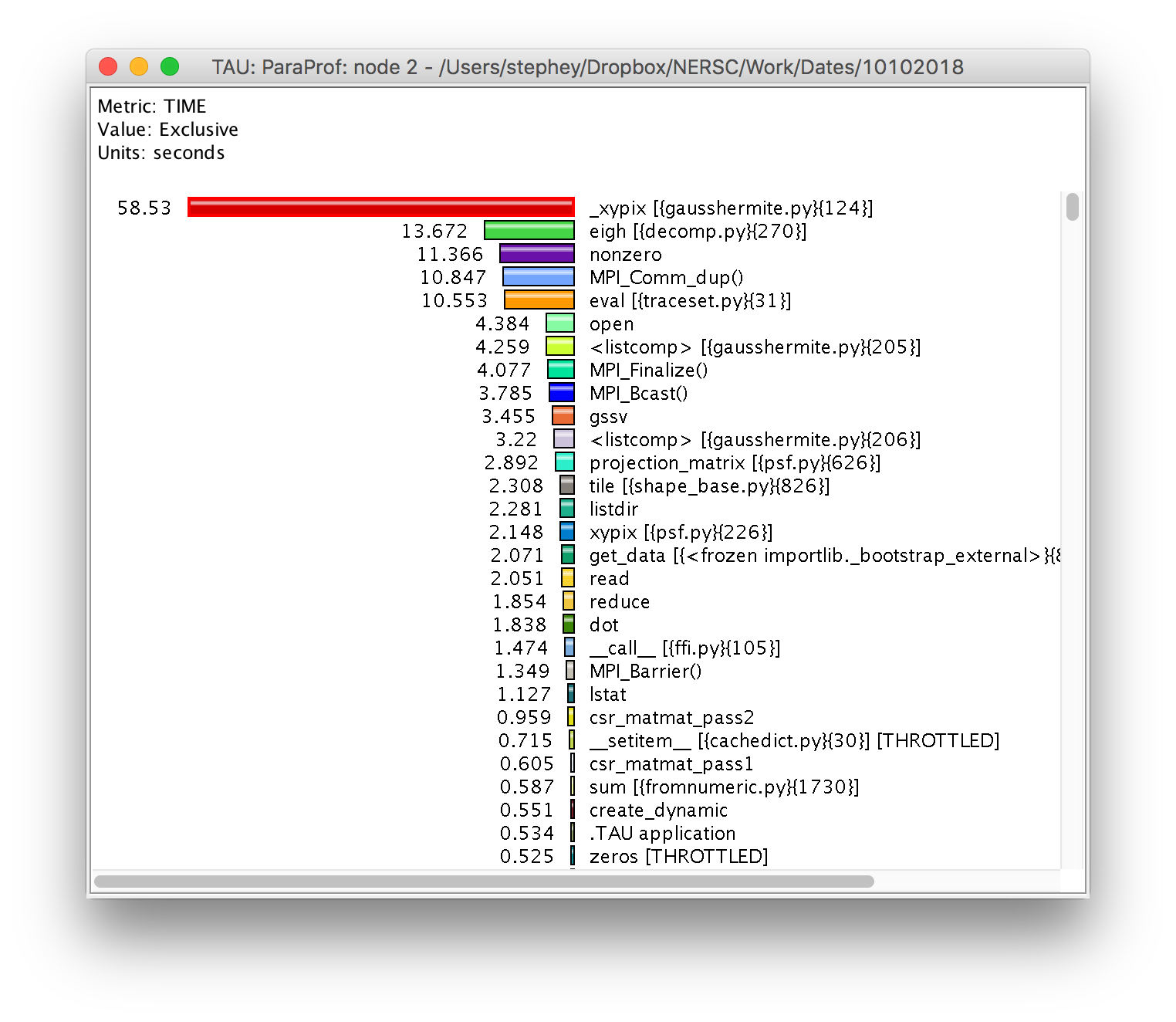Image resolution: width=1176 pixels, height=1022 pixels.
Task: Open the projection_matrix [{psf.py}{626}] entry
Action: pos(735,462)
